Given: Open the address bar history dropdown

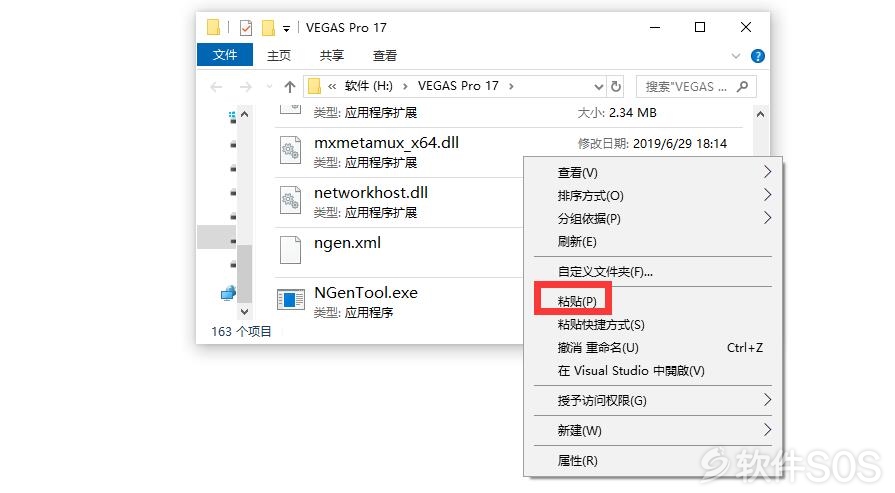Looking at the screenshot, I should (x=598, y=87).
